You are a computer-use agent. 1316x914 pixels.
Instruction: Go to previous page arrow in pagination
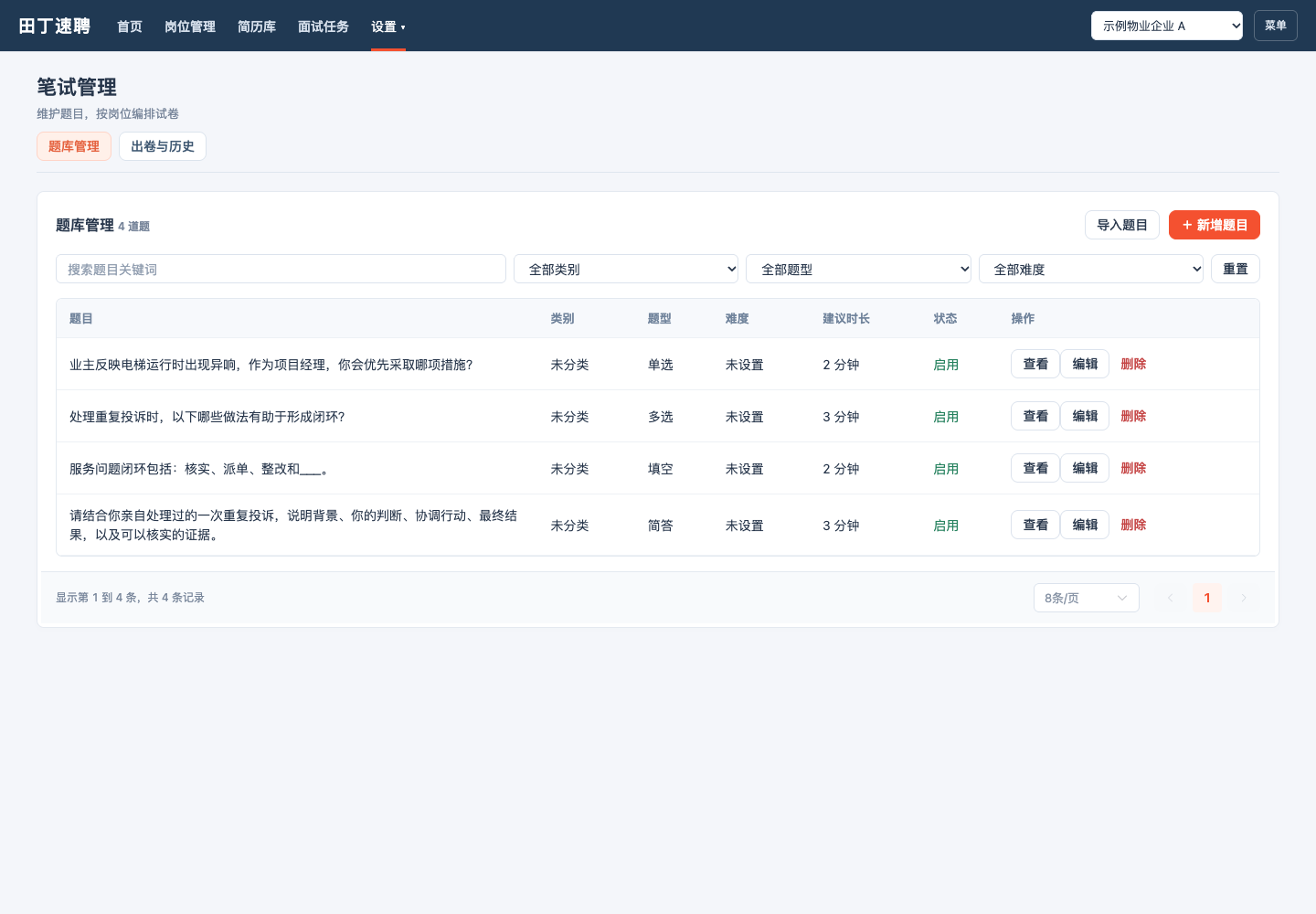point(1171,598)
